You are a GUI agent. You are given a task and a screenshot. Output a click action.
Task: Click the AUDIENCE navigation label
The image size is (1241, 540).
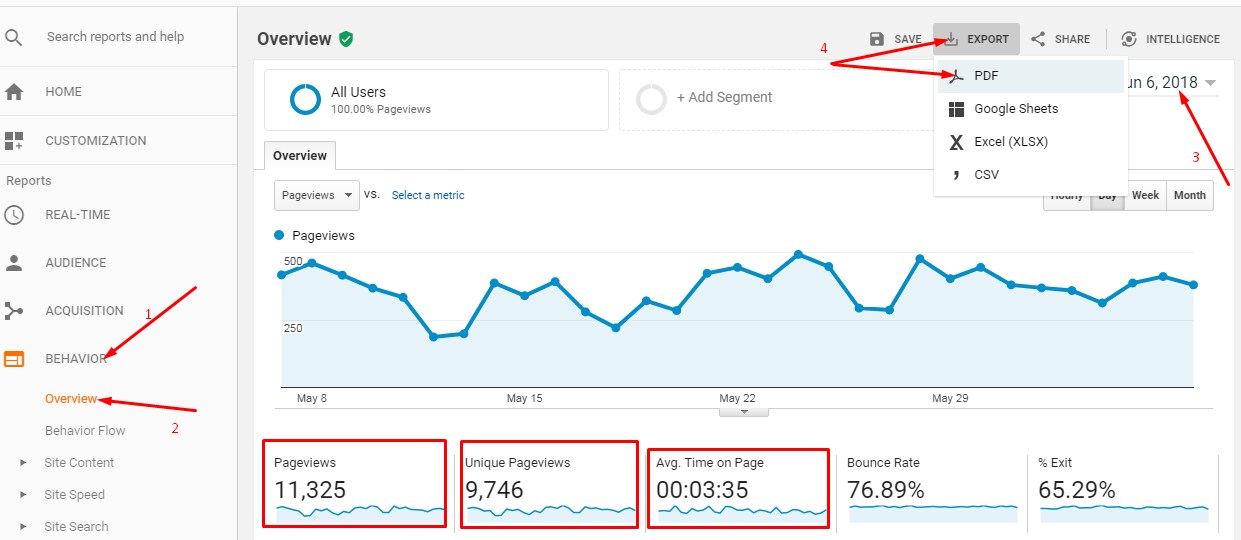[x=76, y=263]
